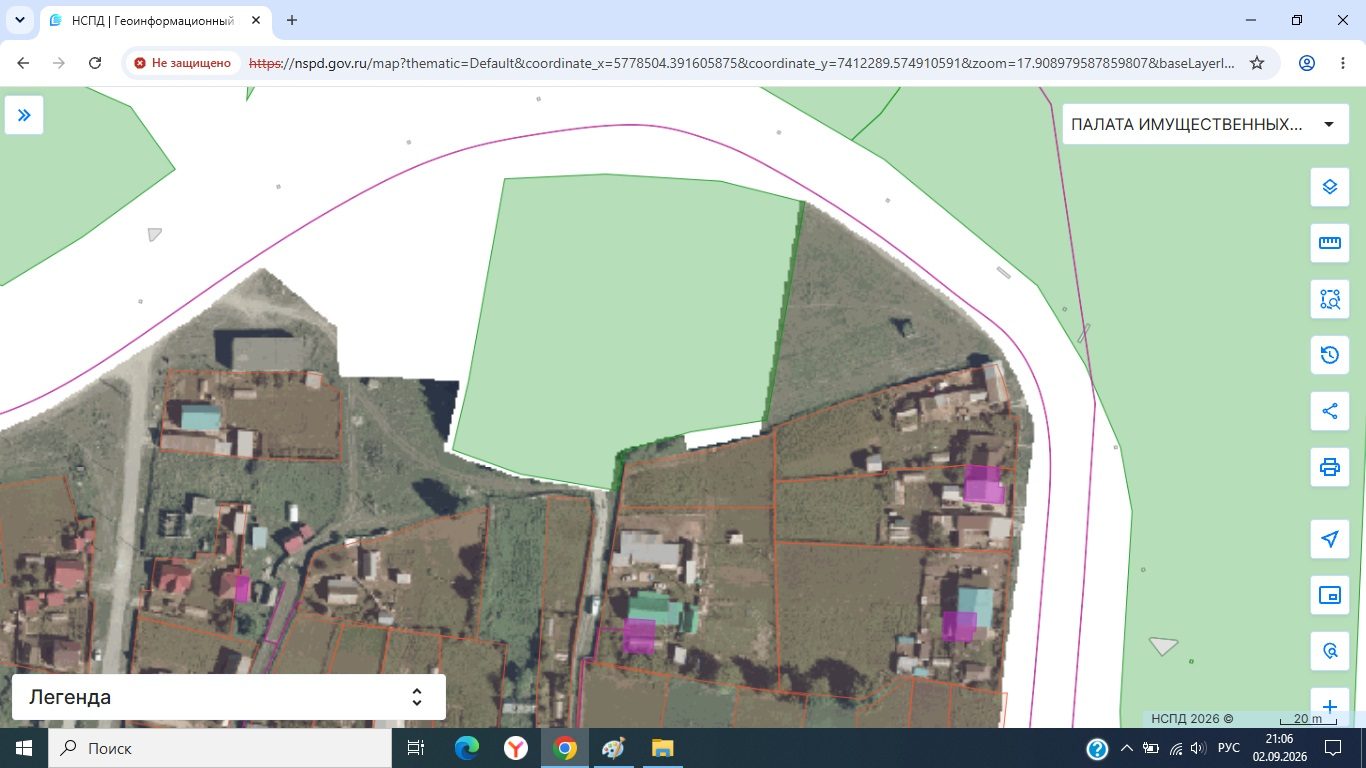
Task: Open the overview map window icon
Action: tap(1329, 595)
